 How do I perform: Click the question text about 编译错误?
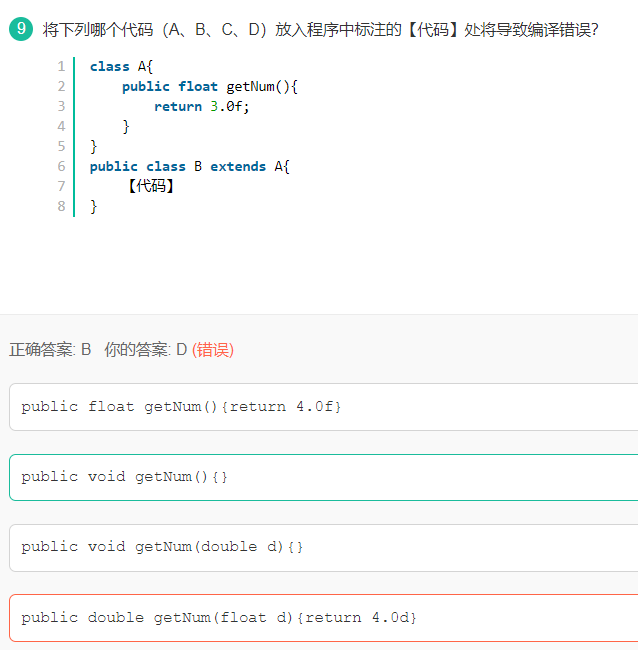pos(320,30)
